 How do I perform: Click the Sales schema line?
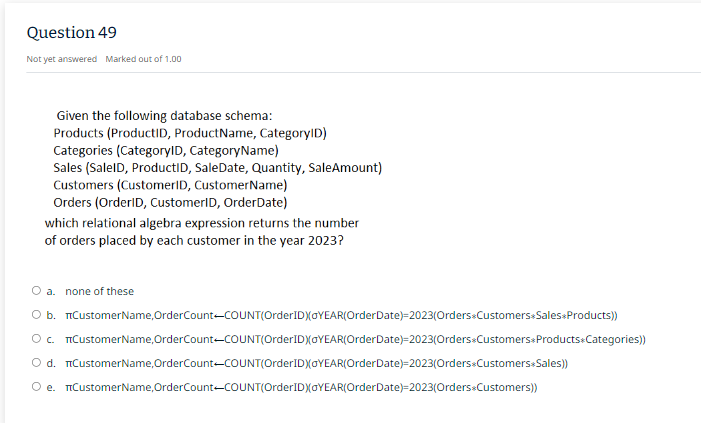[x=218, y=168]
